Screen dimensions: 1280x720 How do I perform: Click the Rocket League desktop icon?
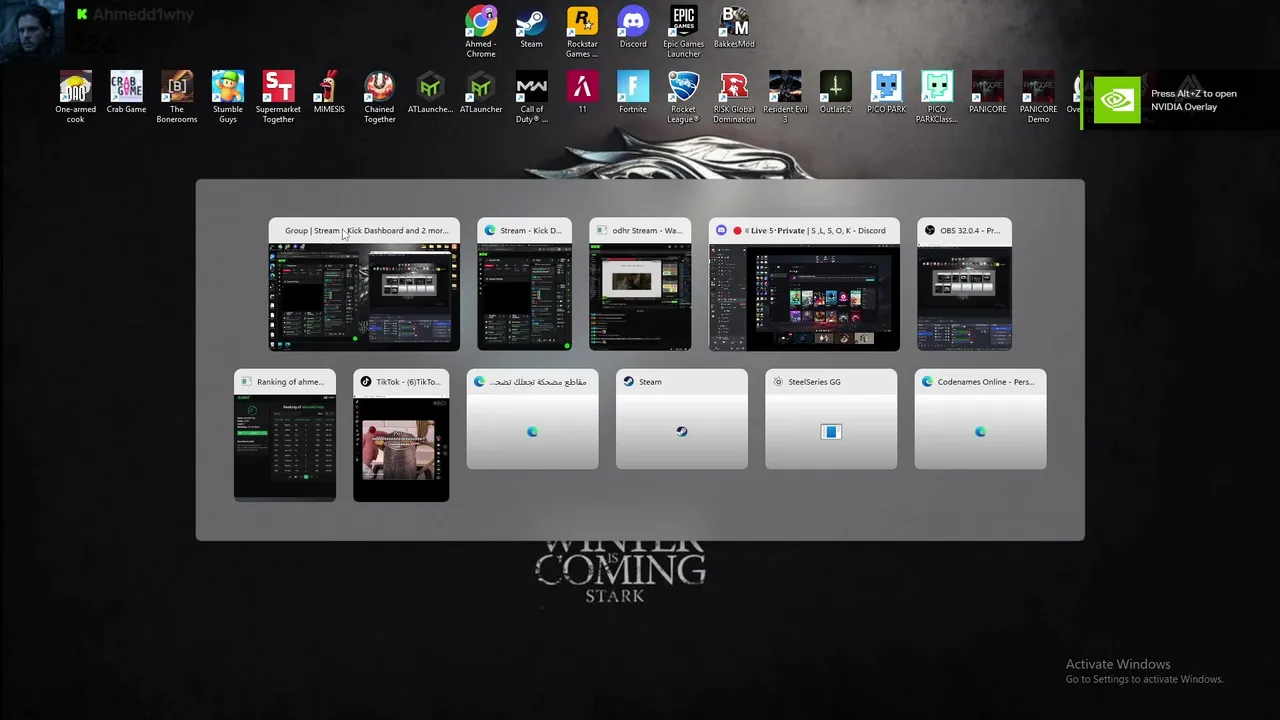[x=684, y=97]
